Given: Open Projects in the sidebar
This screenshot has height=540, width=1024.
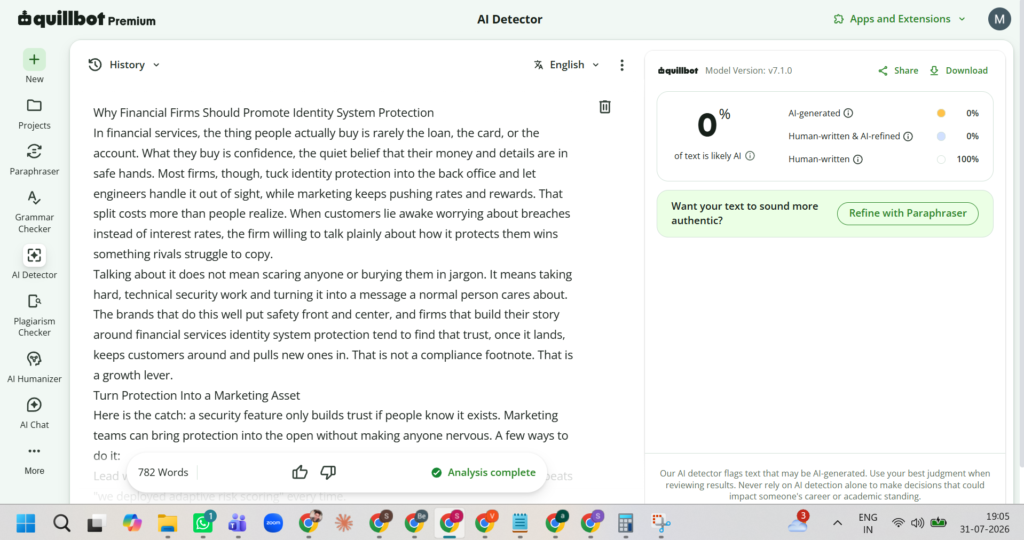Looking at the screenshot, I should [x=34, y=114].
